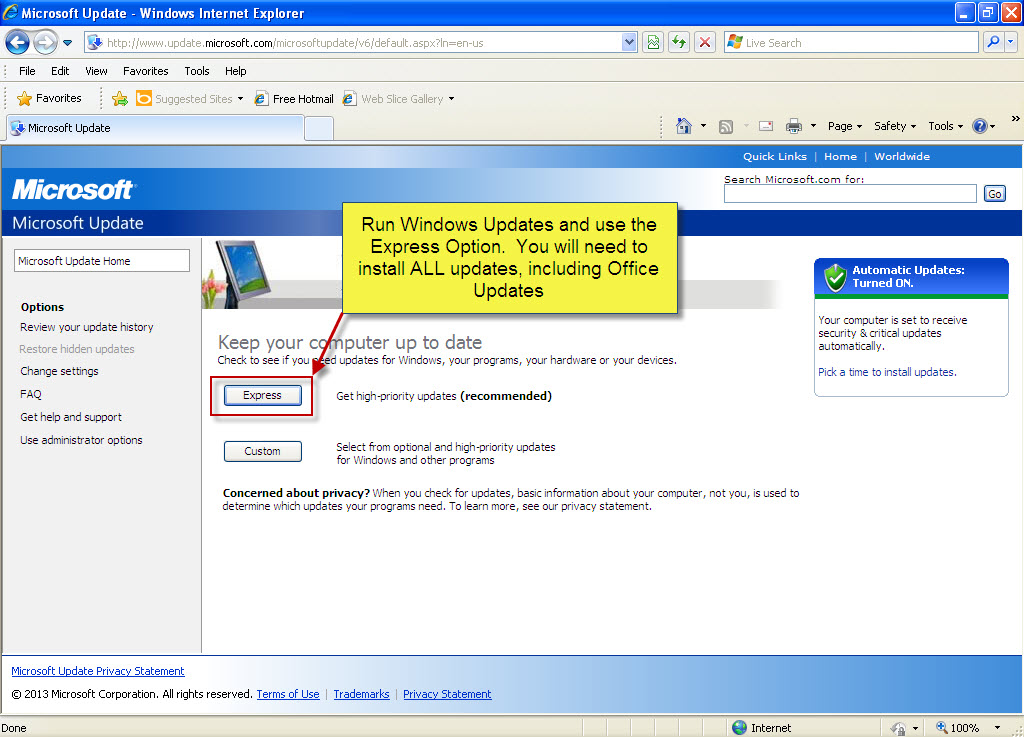Click the Add to Favorites Bar icon
This screenshot has height=737, width=1024.
click(120, 99)
